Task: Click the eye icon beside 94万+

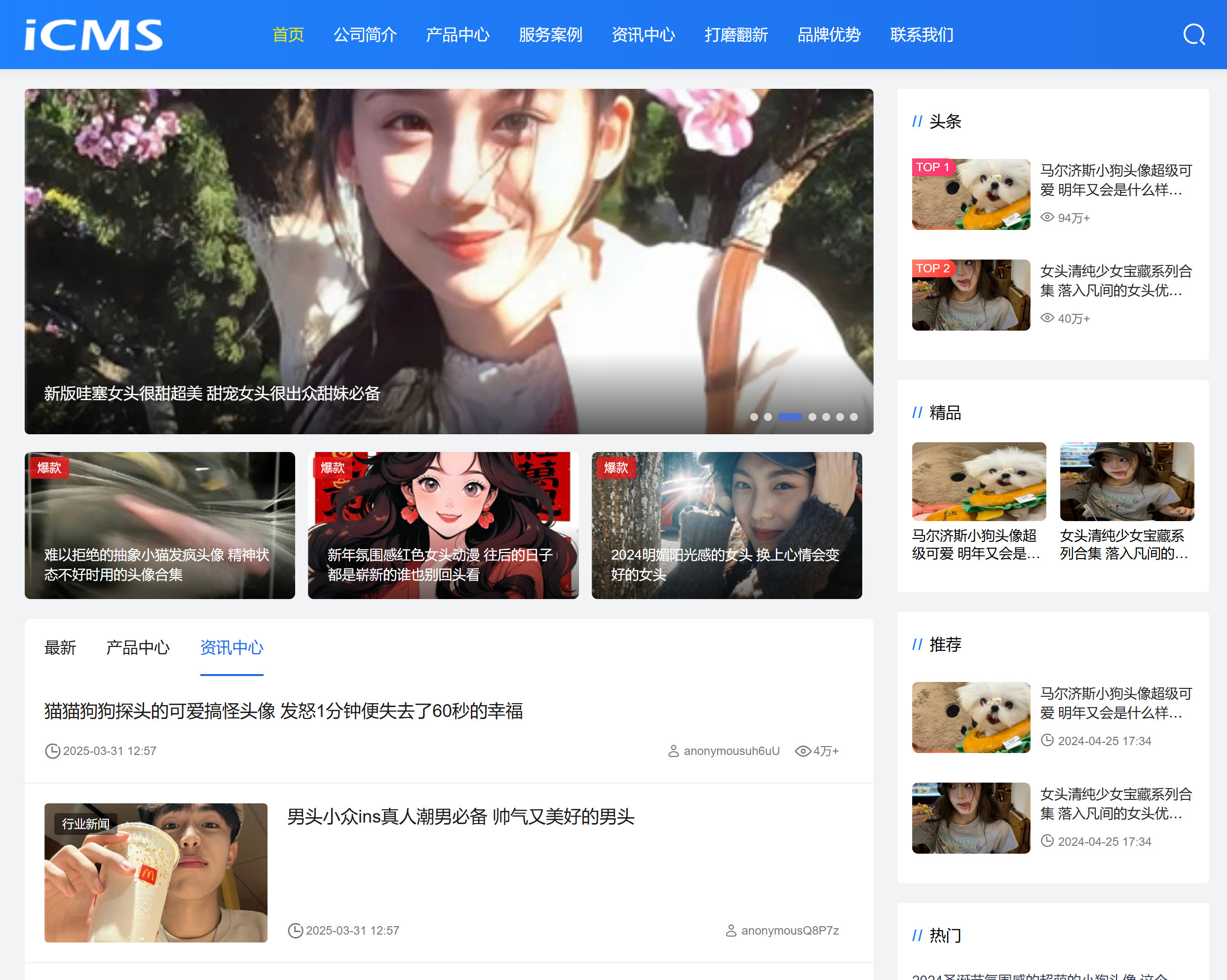Action: (1047, 218)
